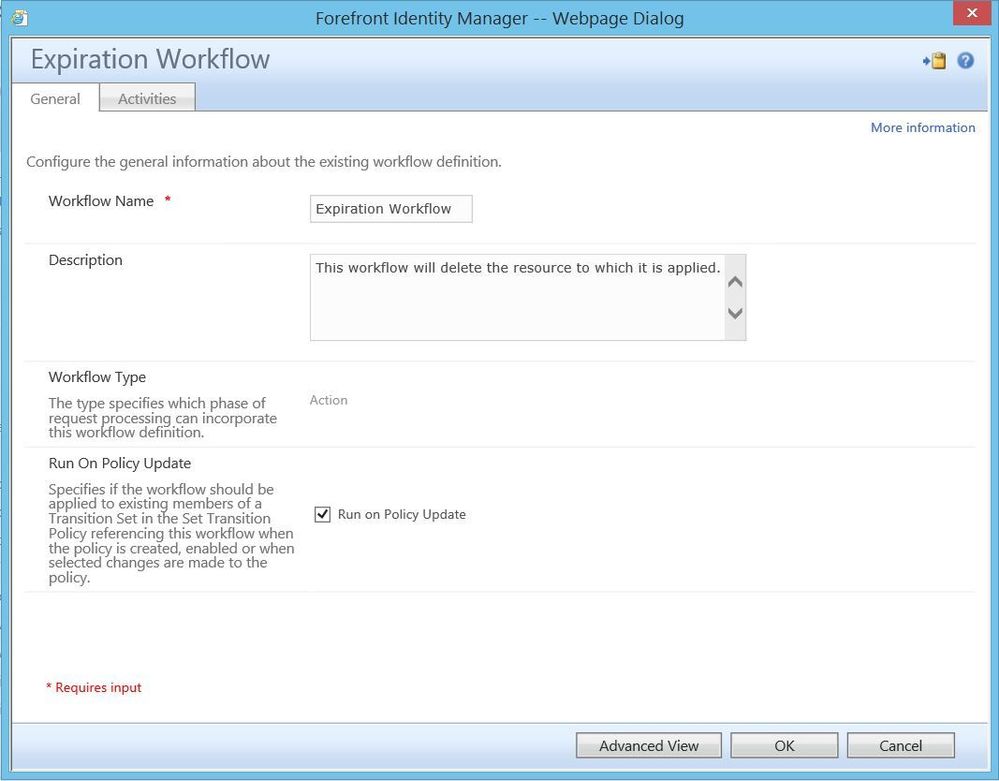Open the More information link
Screen dimensions: 999x781
[923, 127]
